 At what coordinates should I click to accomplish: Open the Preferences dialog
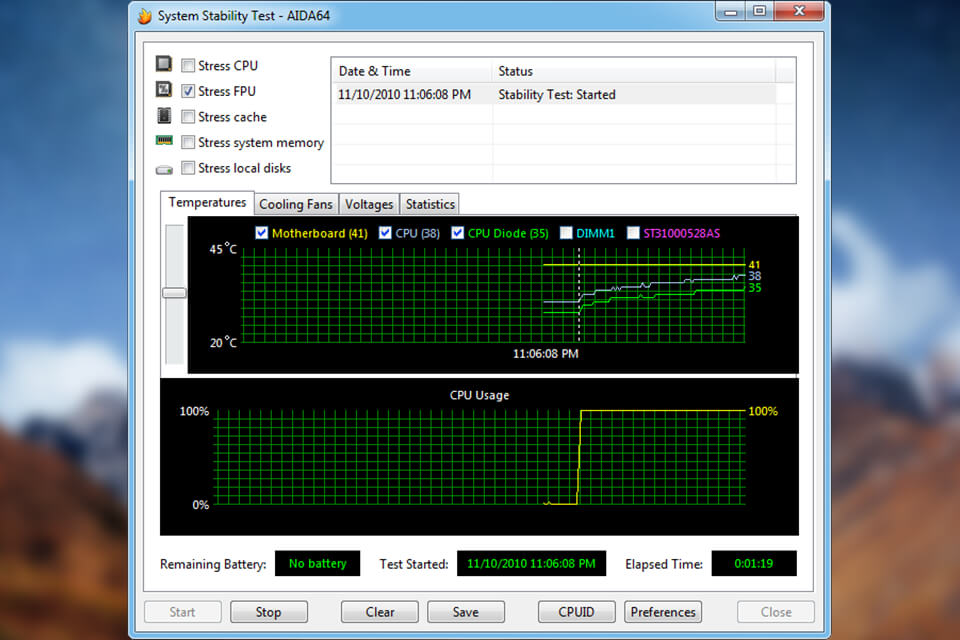coord(663,611)
